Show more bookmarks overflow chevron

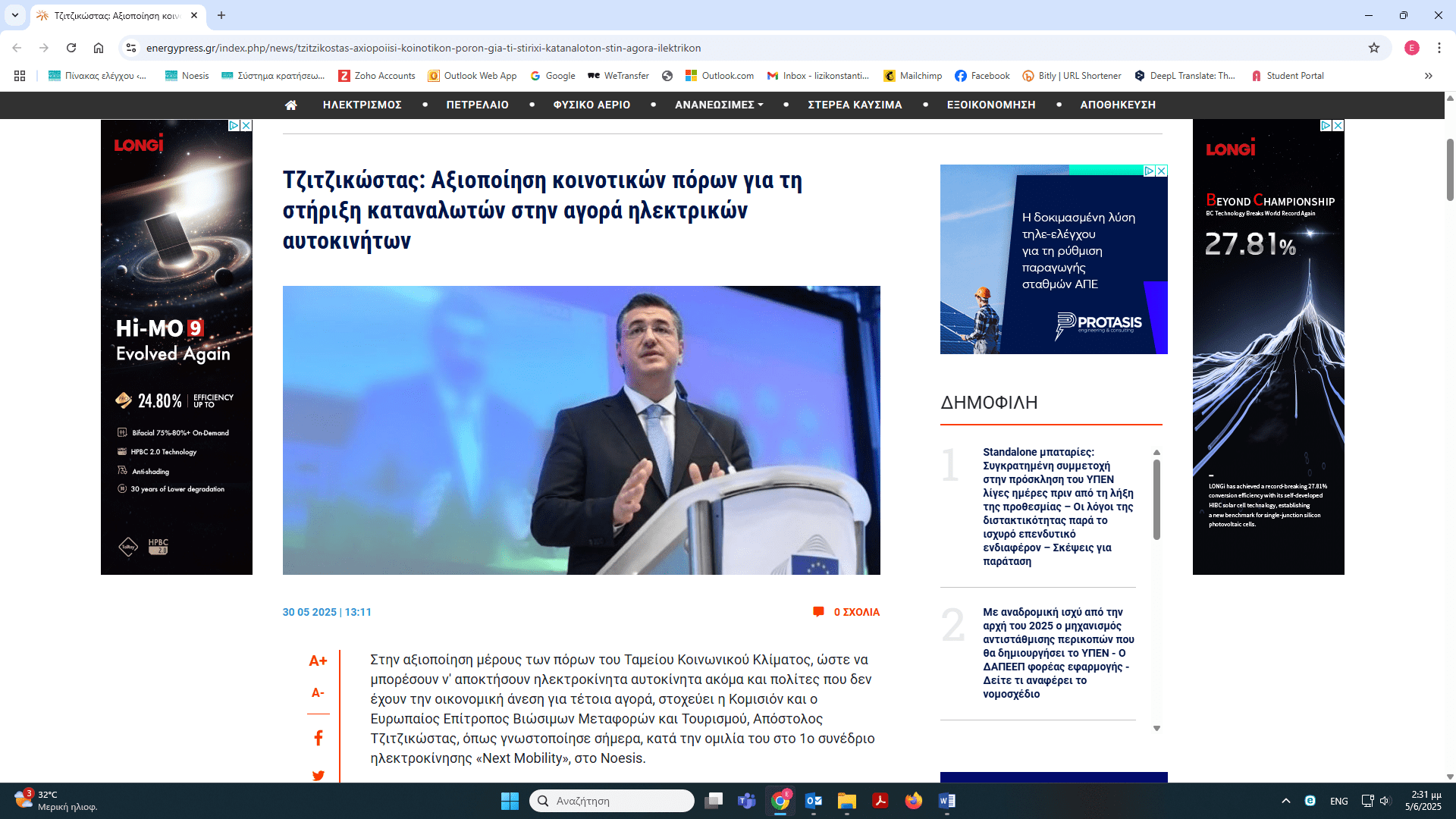(x=1429, y=76)
